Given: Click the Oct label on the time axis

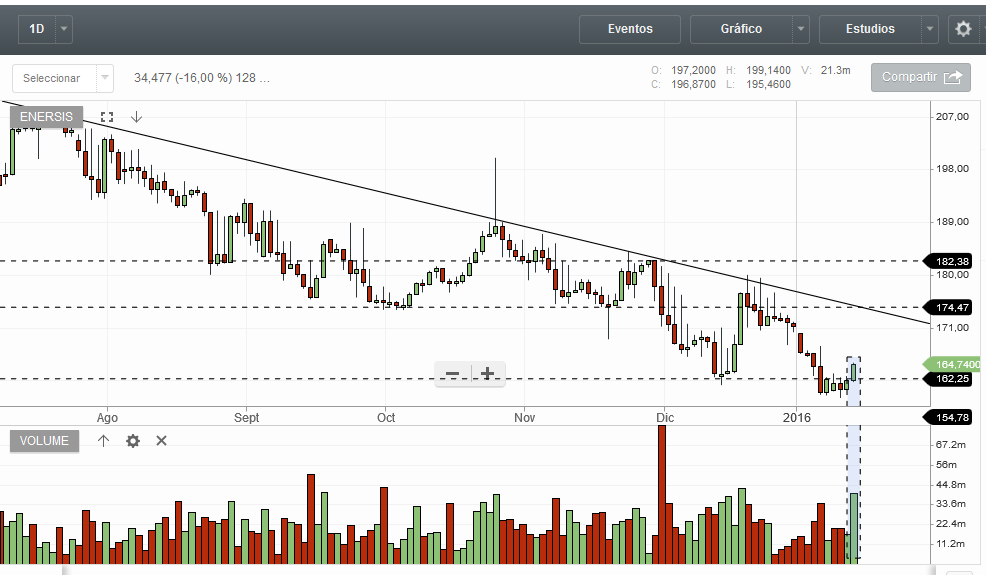Looking at the screenshot, I should pos(386,418).
